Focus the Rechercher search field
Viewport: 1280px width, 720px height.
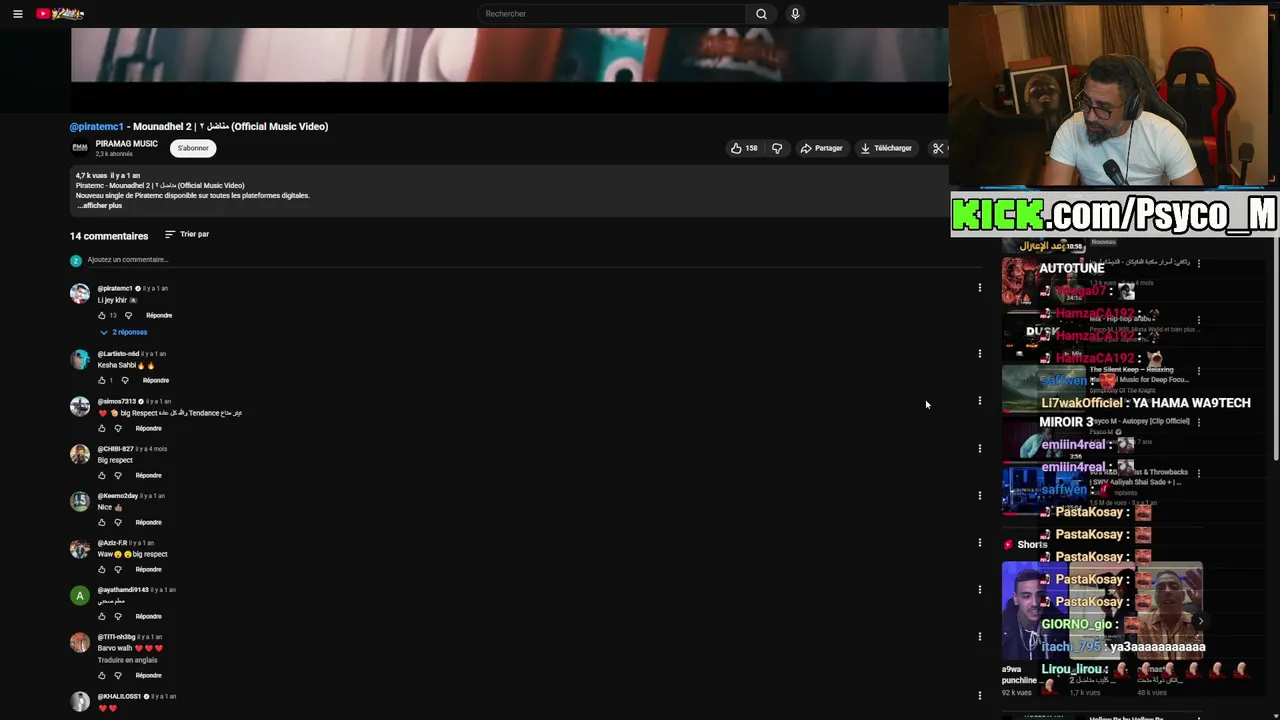[611, 14]
